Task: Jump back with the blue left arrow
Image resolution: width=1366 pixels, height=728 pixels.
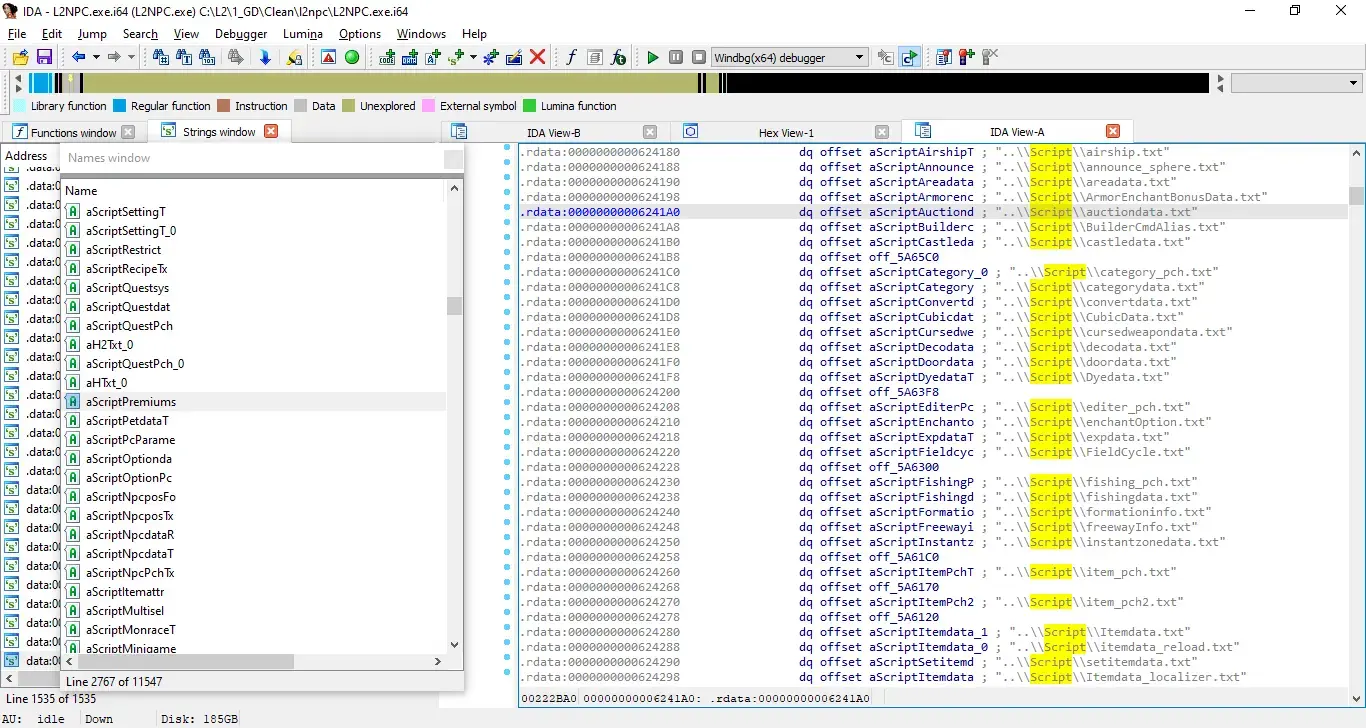Action: (78, 57)
